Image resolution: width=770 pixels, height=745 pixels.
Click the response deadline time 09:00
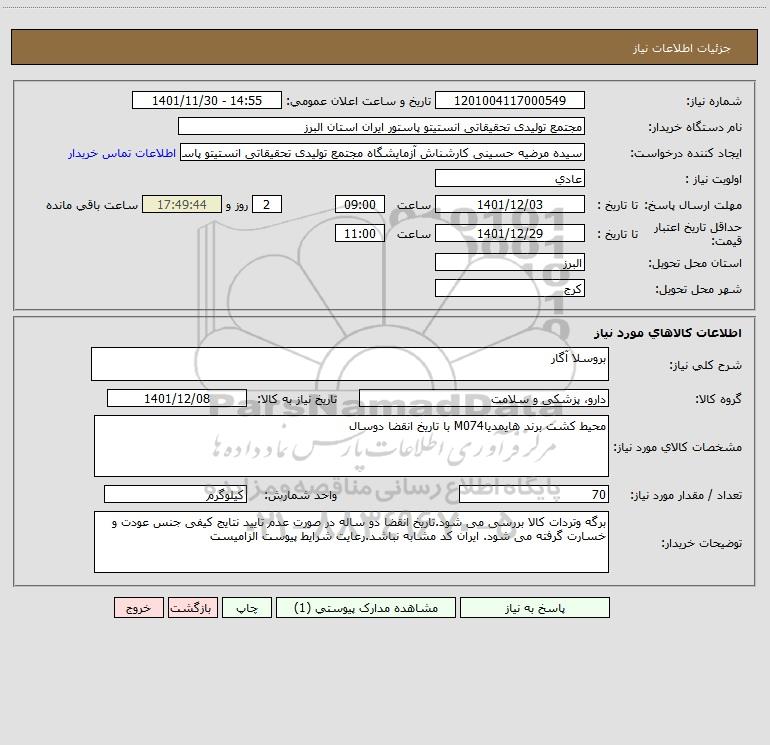(359, 204)
